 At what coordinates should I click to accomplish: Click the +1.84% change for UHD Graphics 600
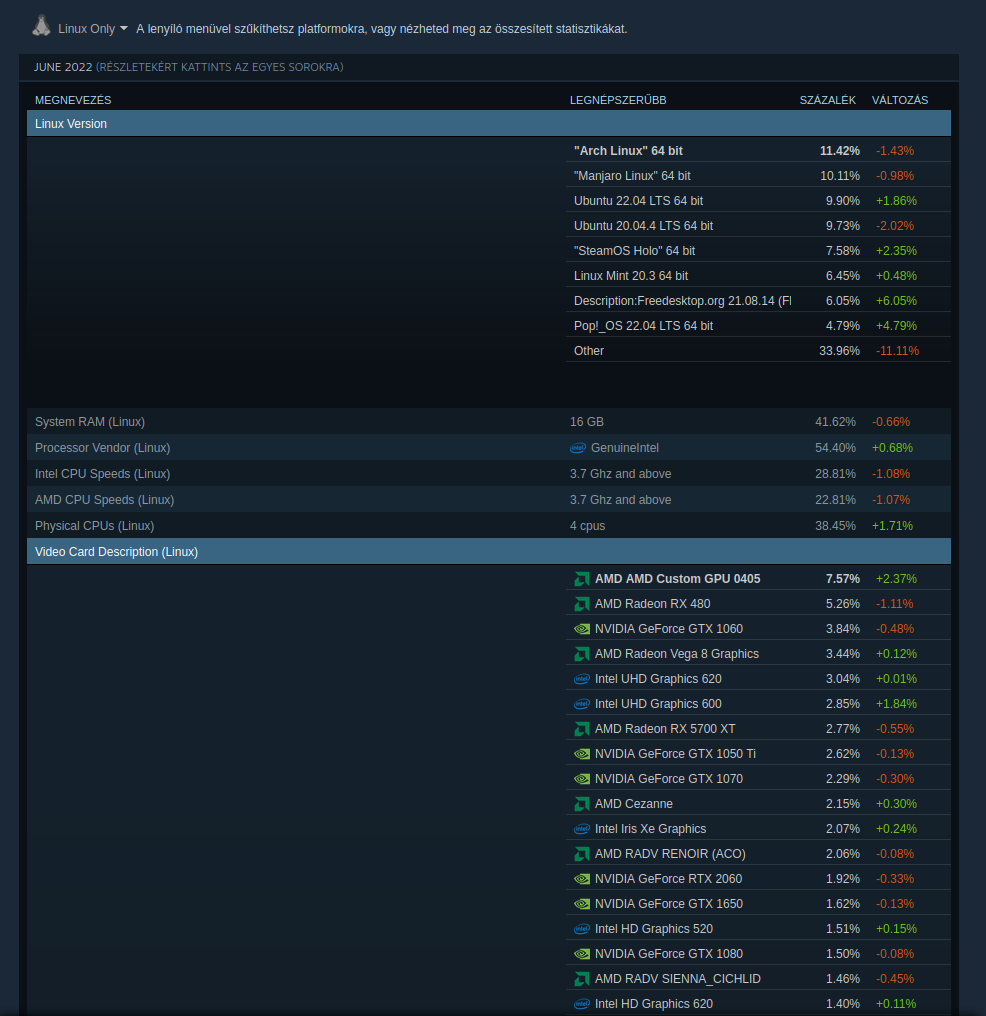(x=897, y=704)
